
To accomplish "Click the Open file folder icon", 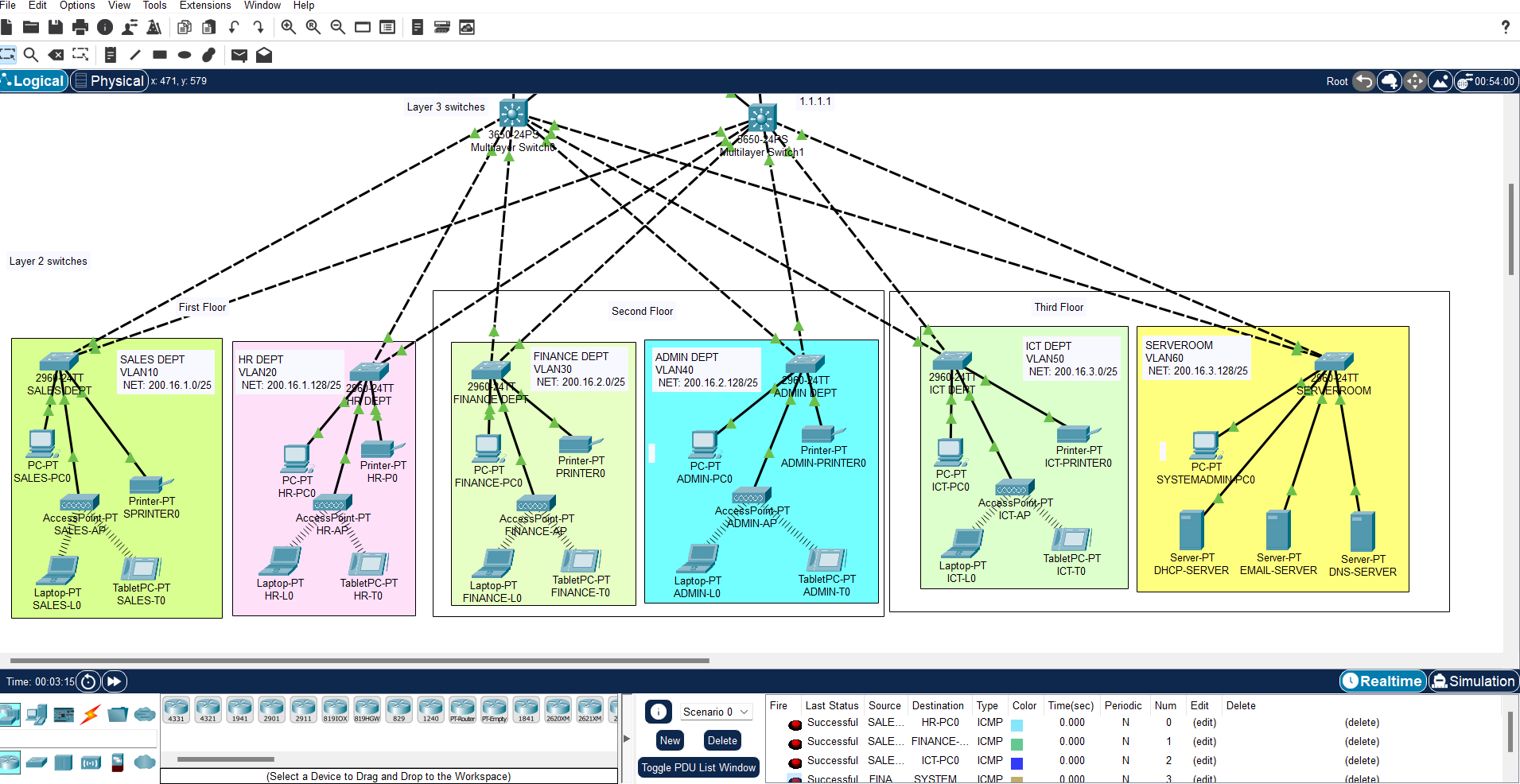I will pos(31,27).
